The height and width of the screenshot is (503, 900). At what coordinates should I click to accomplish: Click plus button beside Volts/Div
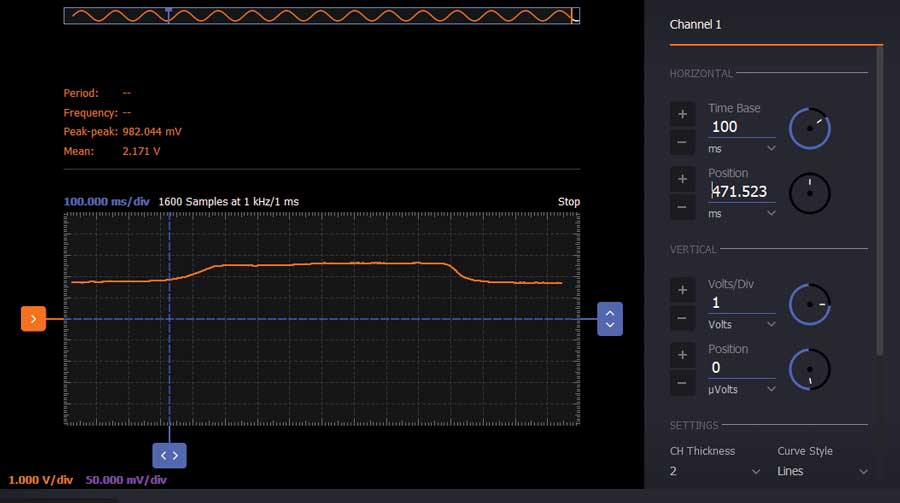click(x=682, y=290)
